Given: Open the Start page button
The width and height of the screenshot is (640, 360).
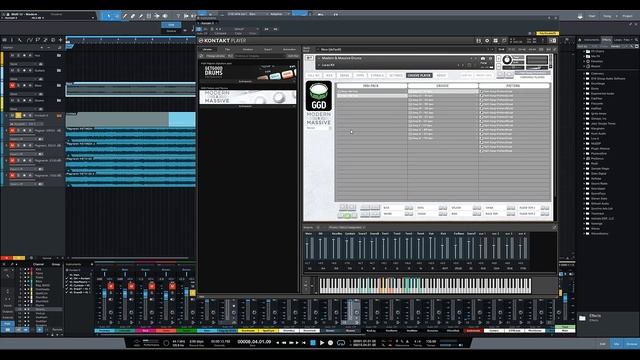Looking at the screenshot, I should point(592,16).
